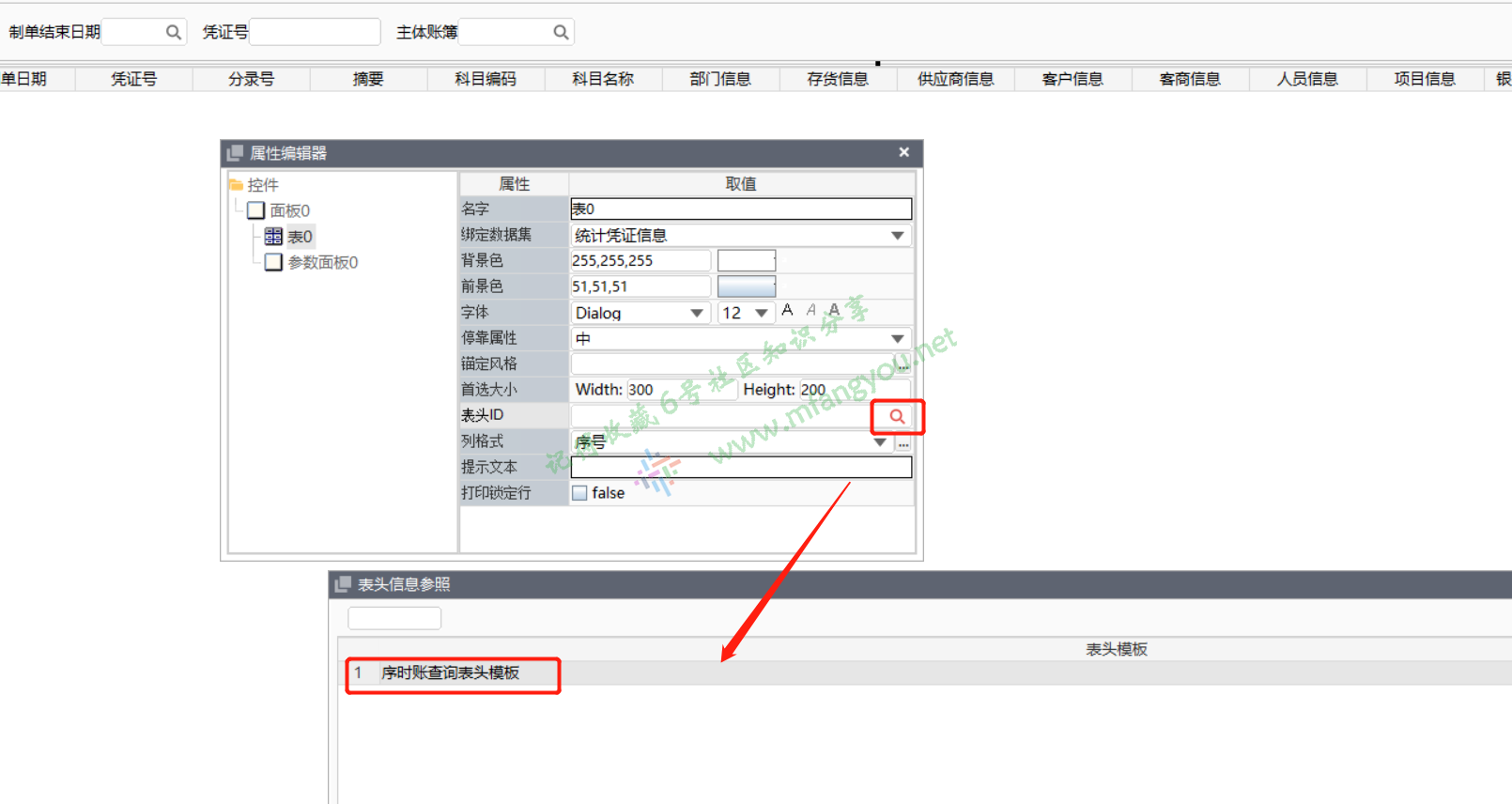Expand the 停靠属性 dropdown
Image resolution: width=1512 pixels, height=804 pixels.
tap(897, 339)
